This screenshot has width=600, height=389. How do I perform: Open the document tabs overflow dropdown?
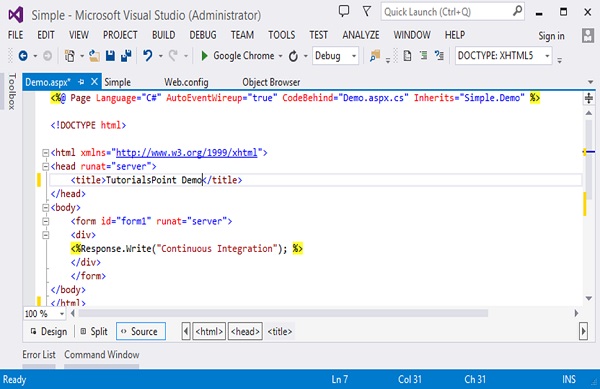590,82
